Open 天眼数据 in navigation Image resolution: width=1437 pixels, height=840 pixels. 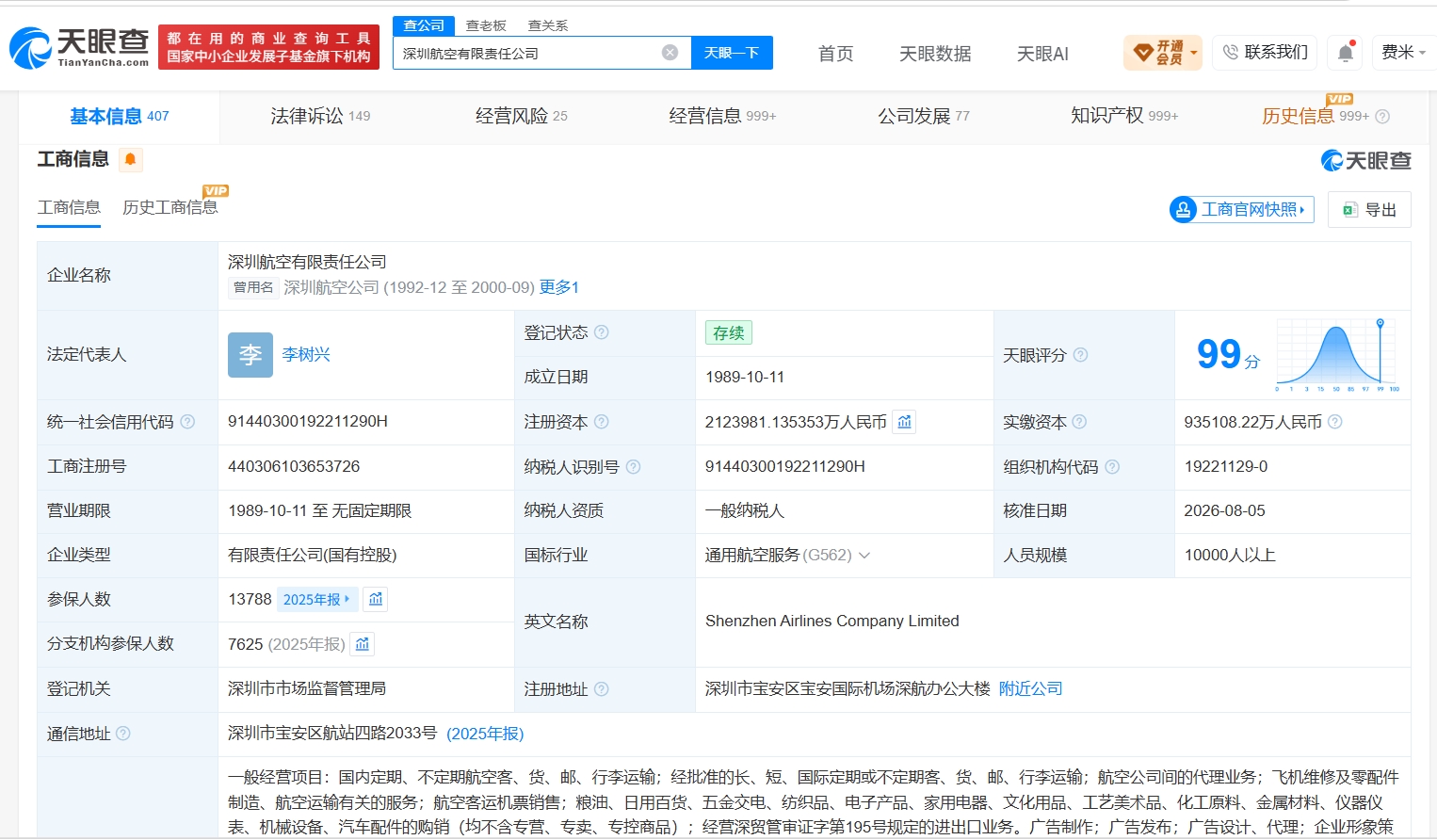935,54
